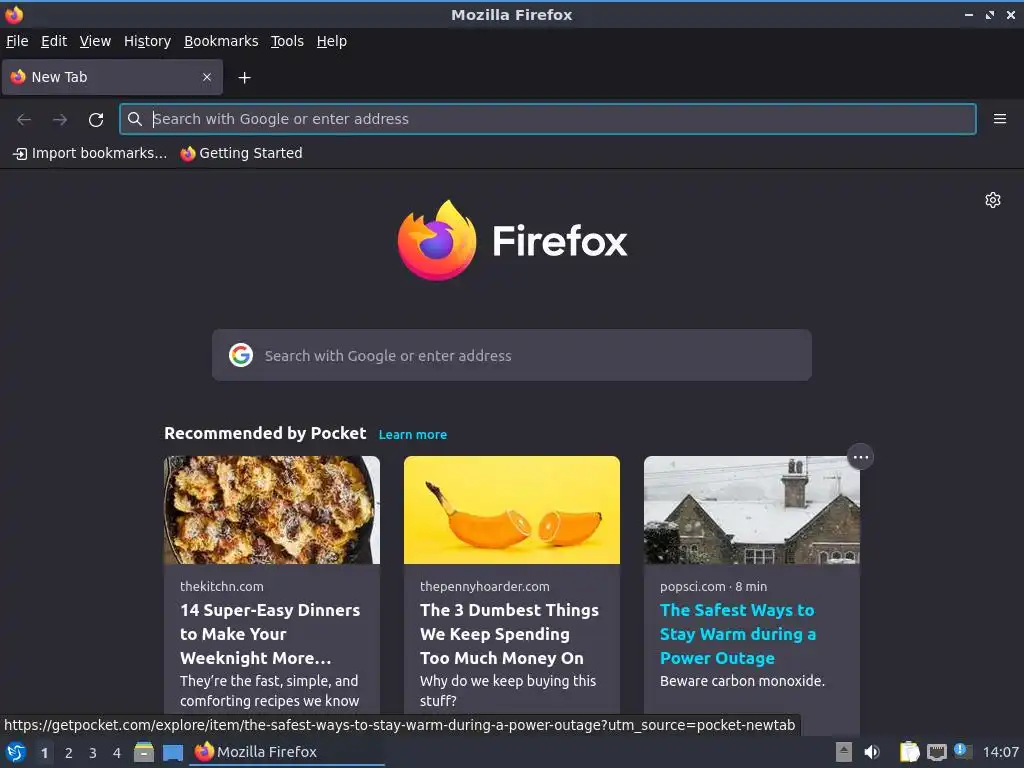The image size is (1024, 768).
Task: Click the popsci.com · 8 min label
Action: (713, 586)
